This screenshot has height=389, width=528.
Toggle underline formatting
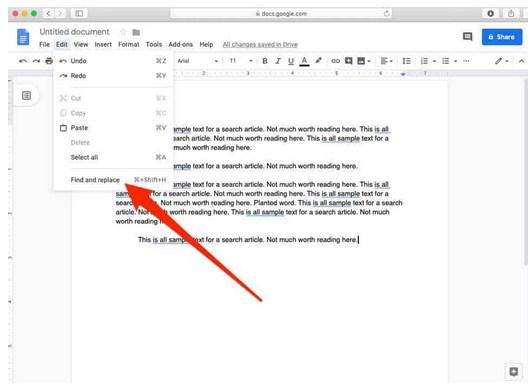(291, 61)
